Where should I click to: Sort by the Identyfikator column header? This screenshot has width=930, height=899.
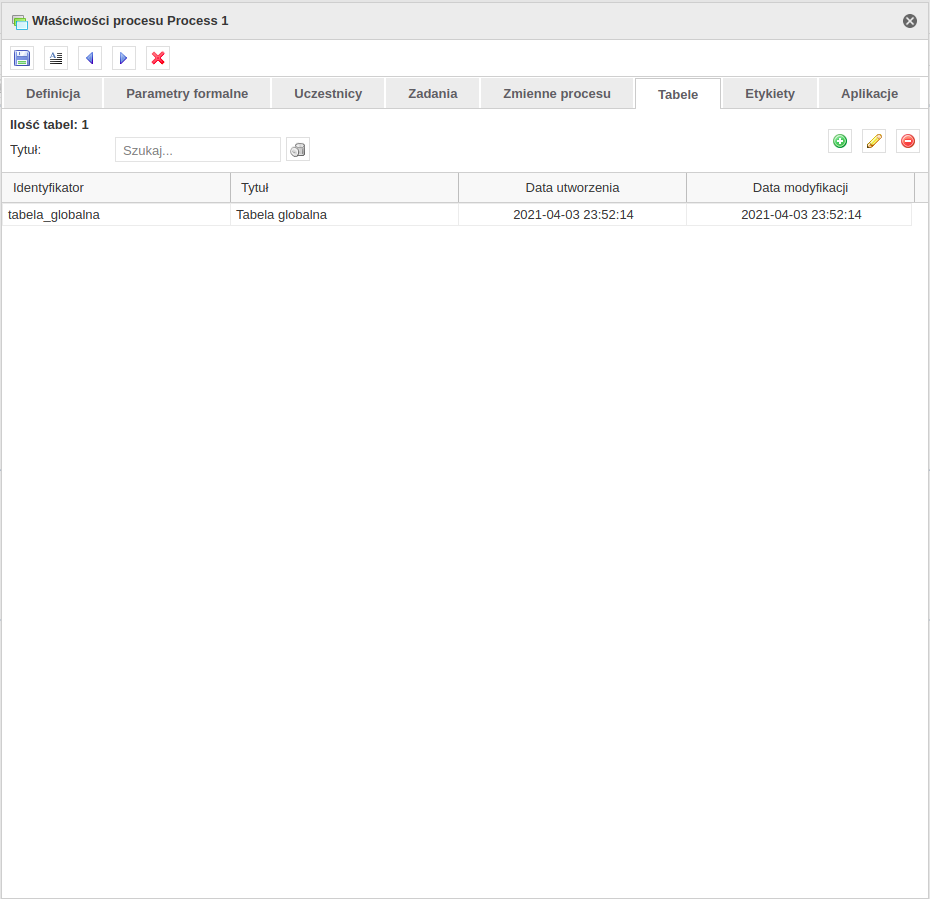click(x=116, y=188)
